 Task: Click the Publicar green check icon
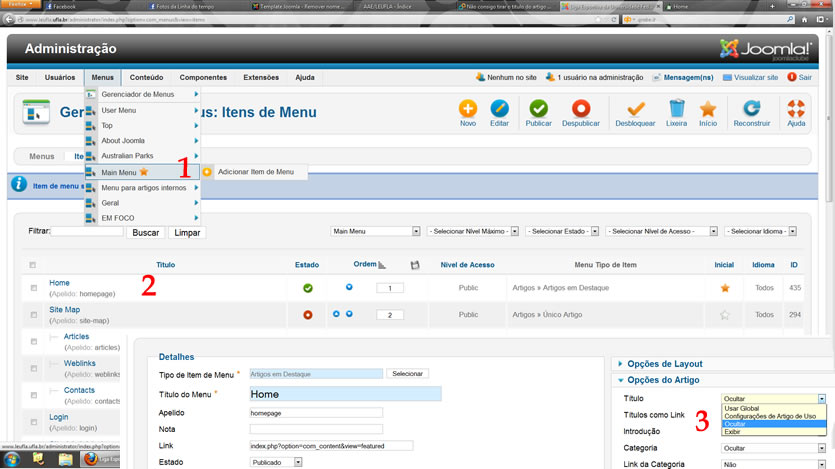[x=539, y=108]
